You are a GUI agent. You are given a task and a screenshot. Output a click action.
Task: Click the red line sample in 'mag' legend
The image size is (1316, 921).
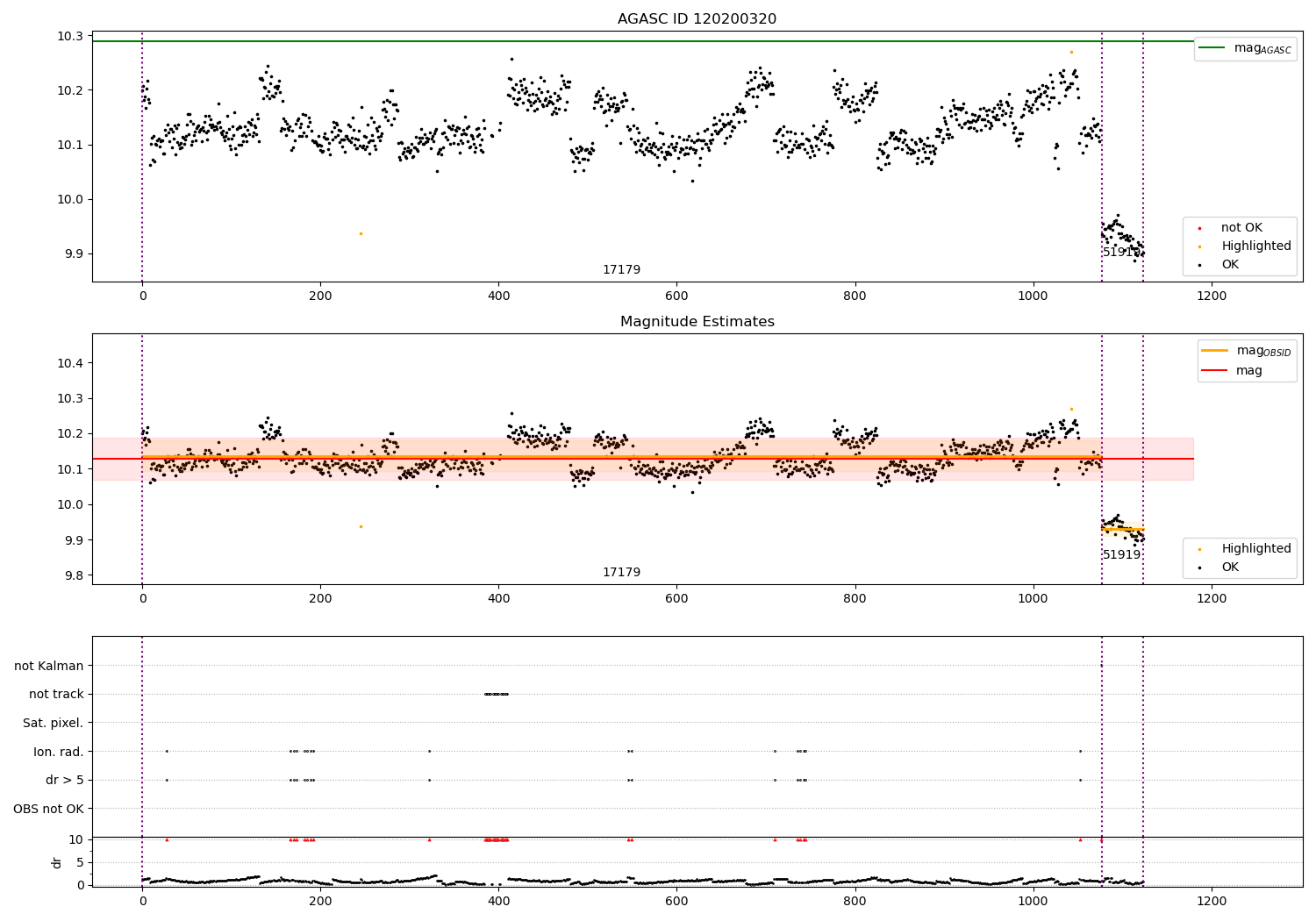[x=1213, y=371]
